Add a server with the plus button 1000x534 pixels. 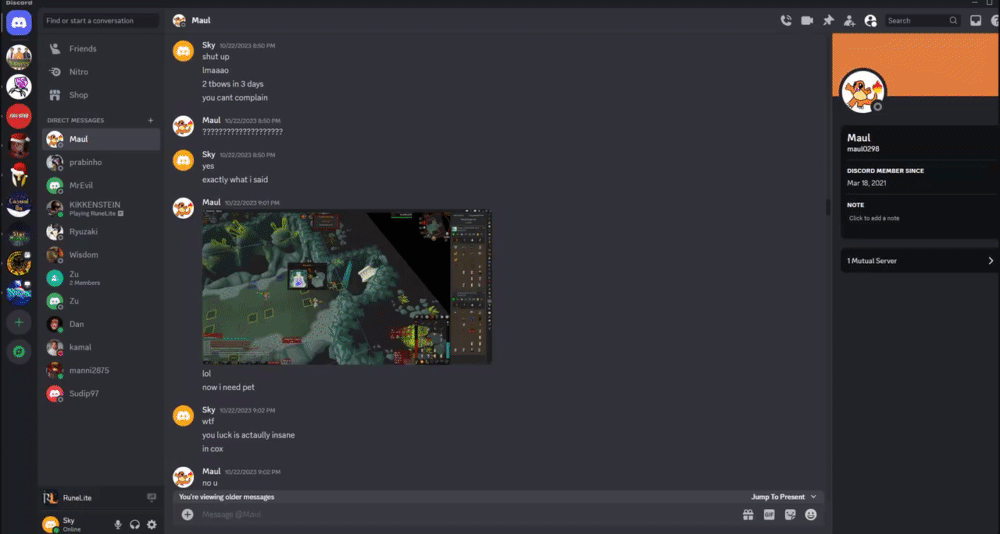[x=18, y=322]
